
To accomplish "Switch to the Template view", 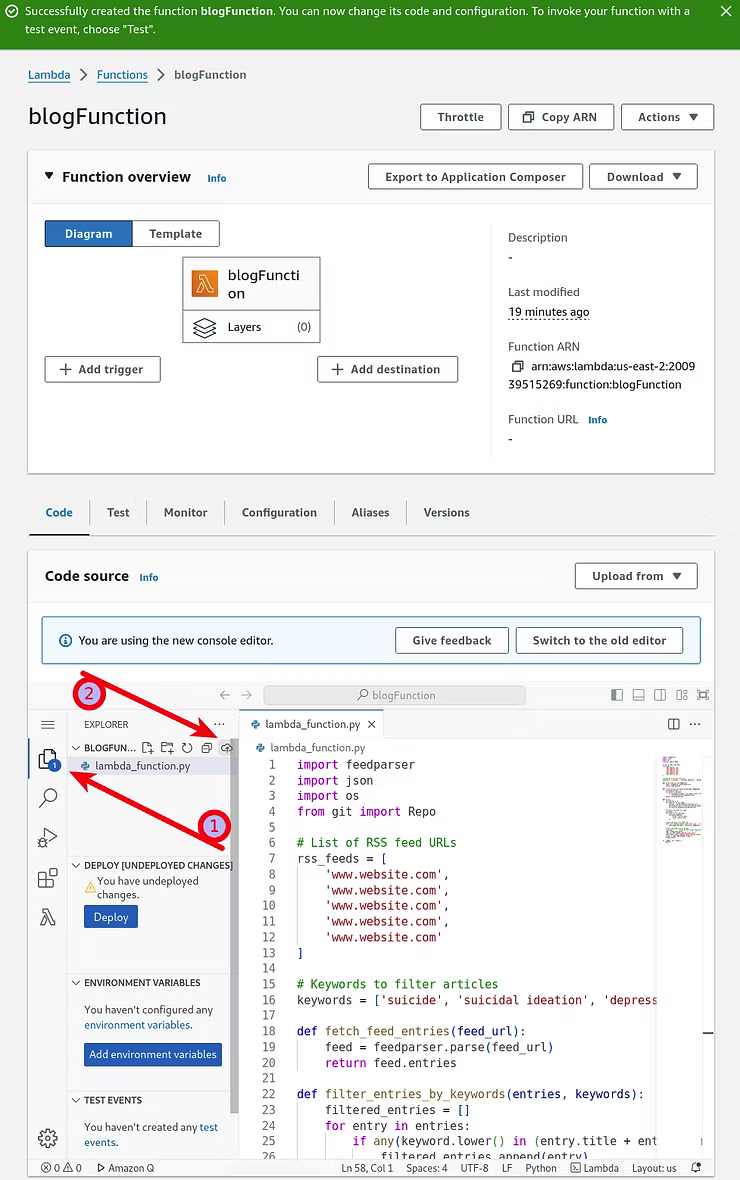I will (175, 233).
